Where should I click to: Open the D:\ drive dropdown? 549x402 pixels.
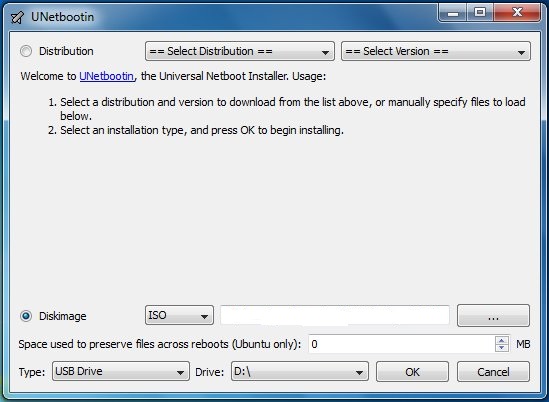coord(300,371)
